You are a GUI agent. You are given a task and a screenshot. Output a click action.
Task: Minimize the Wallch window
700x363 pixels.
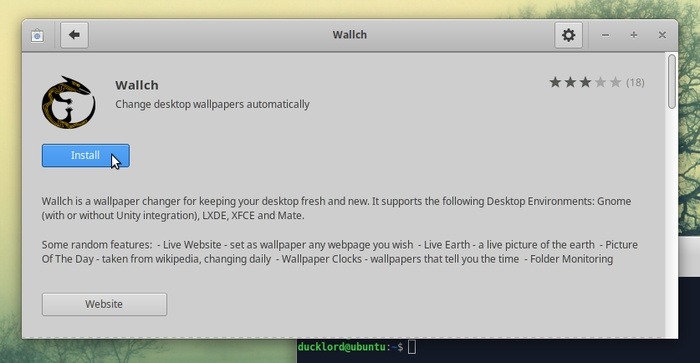(x=605, y=35)
